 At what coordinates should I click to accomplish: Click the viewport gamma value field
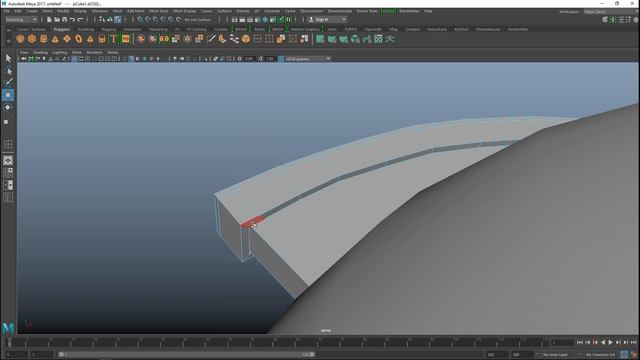coord(270,59)
